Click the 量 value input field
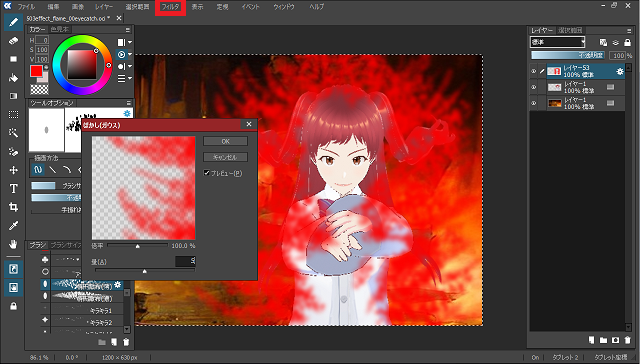The image size is (640, 364). point(185,261)
